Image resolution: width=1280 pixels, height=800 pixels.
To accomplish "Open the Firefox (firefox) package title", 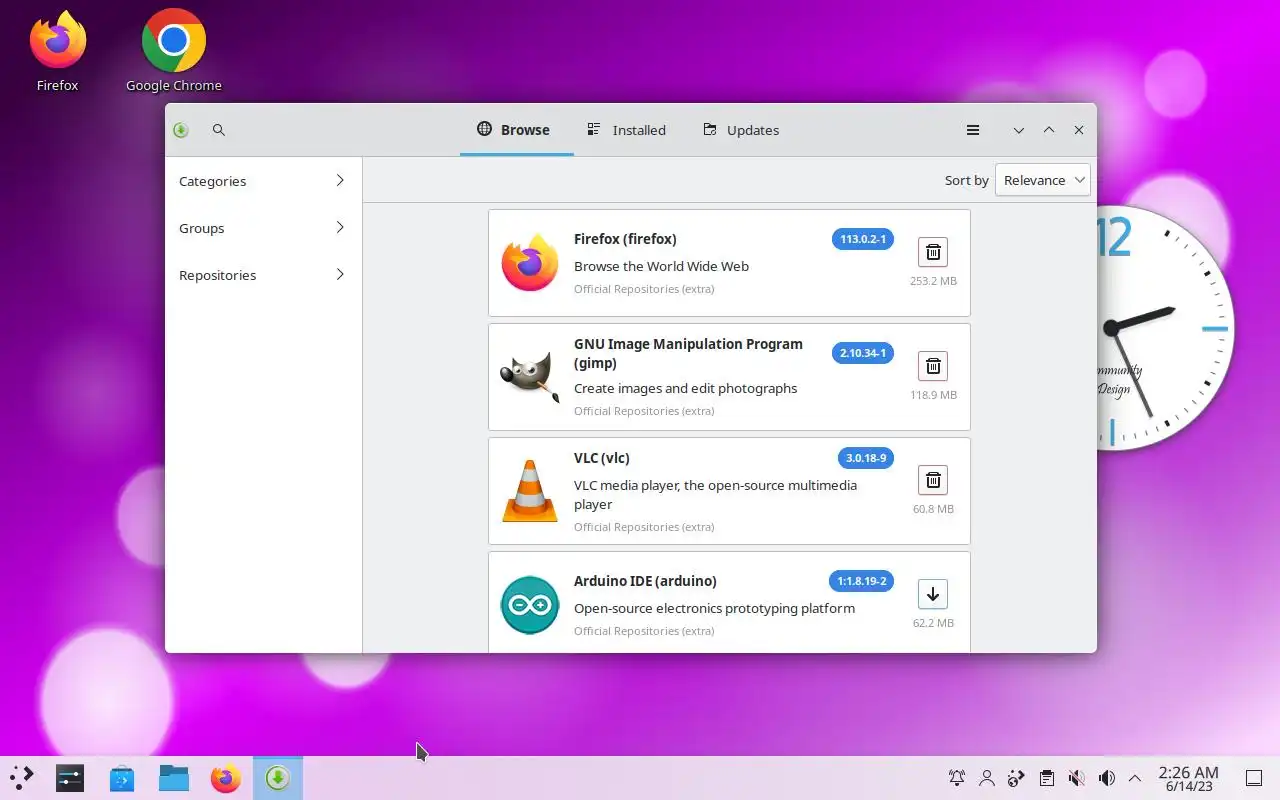I will [x=625, y=239].
